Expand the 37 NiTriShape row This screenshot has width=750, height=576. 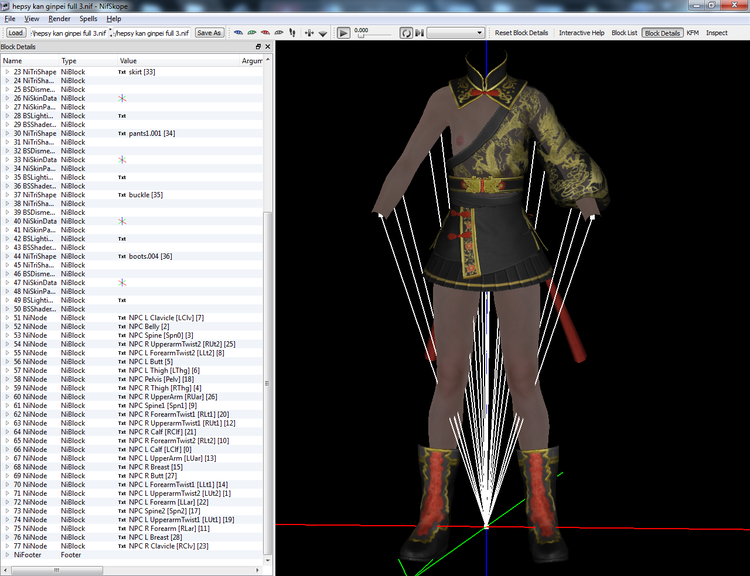(7, 195)
